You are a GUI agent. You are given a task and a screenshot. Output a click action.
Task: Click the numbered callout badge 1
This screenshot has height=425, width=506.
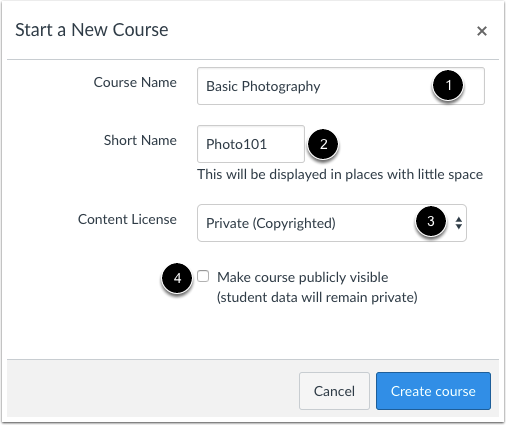tap(448, 85)
